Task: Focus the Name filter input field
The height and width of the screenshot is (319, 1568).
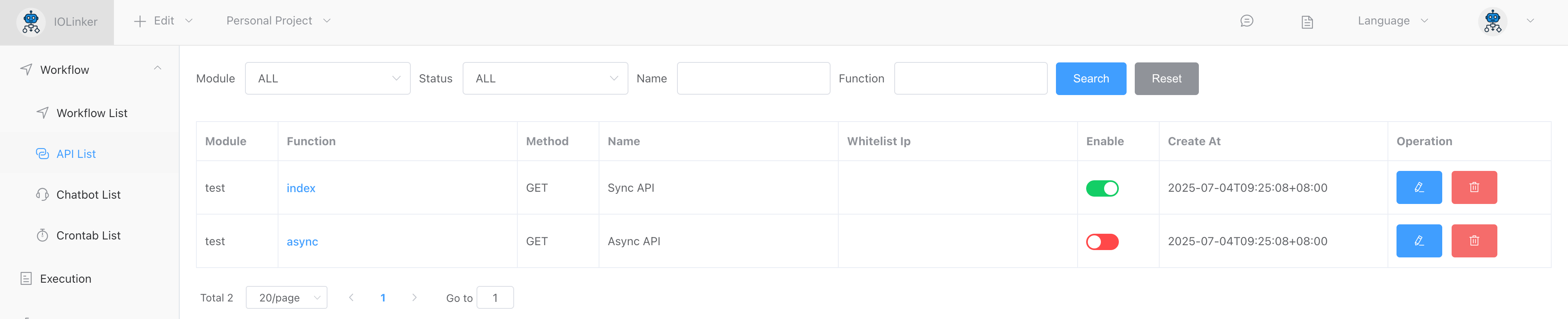Action: (x=753, y=78)
